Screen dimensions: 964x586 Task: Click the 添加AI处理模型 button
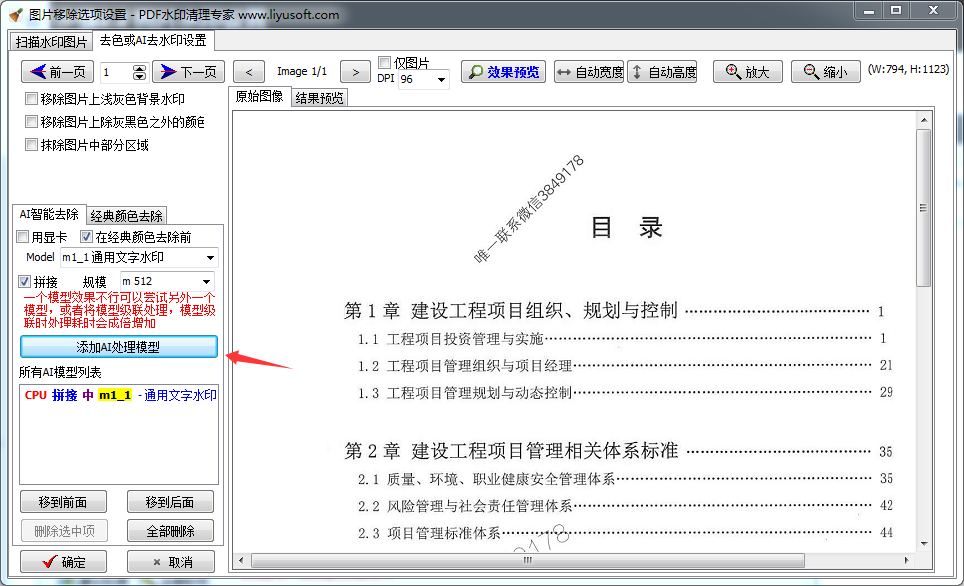(118, 346)
